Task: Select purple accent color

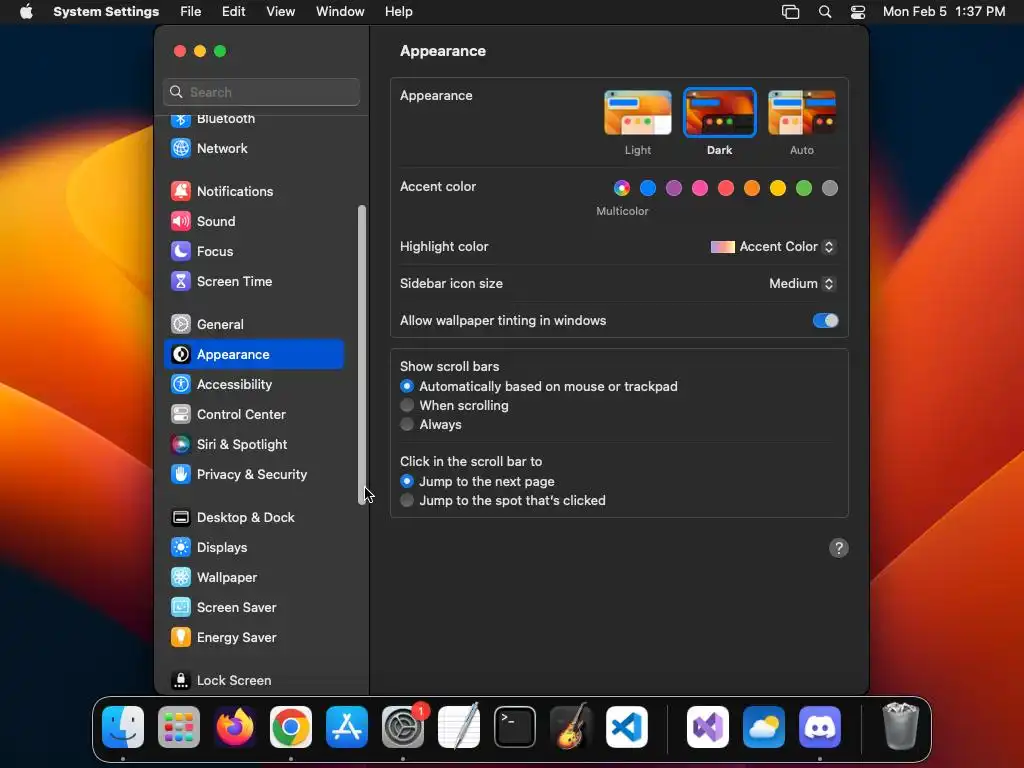Action: point(674,188)
